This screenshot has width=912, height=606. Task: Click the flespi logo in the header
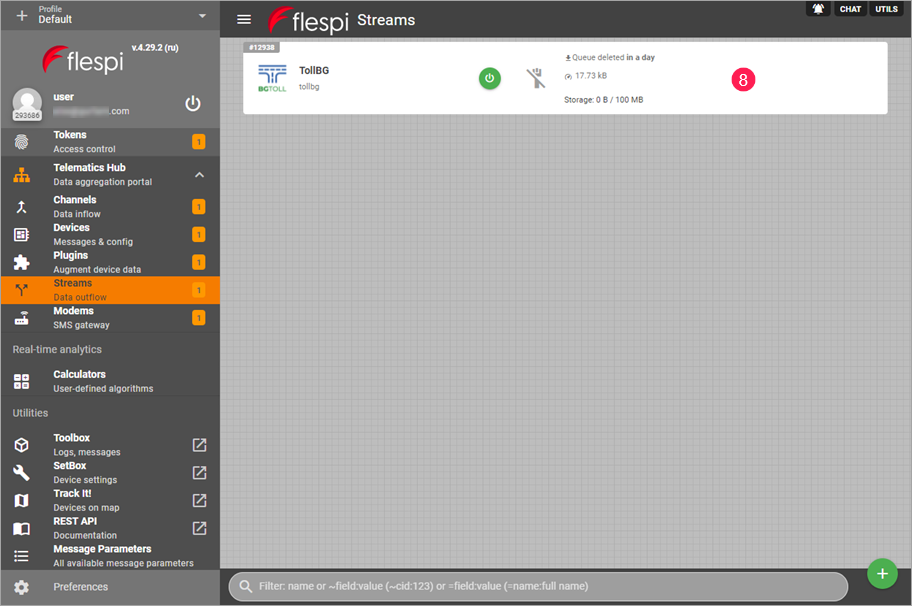pyautogui.click(x=308, y=20)
